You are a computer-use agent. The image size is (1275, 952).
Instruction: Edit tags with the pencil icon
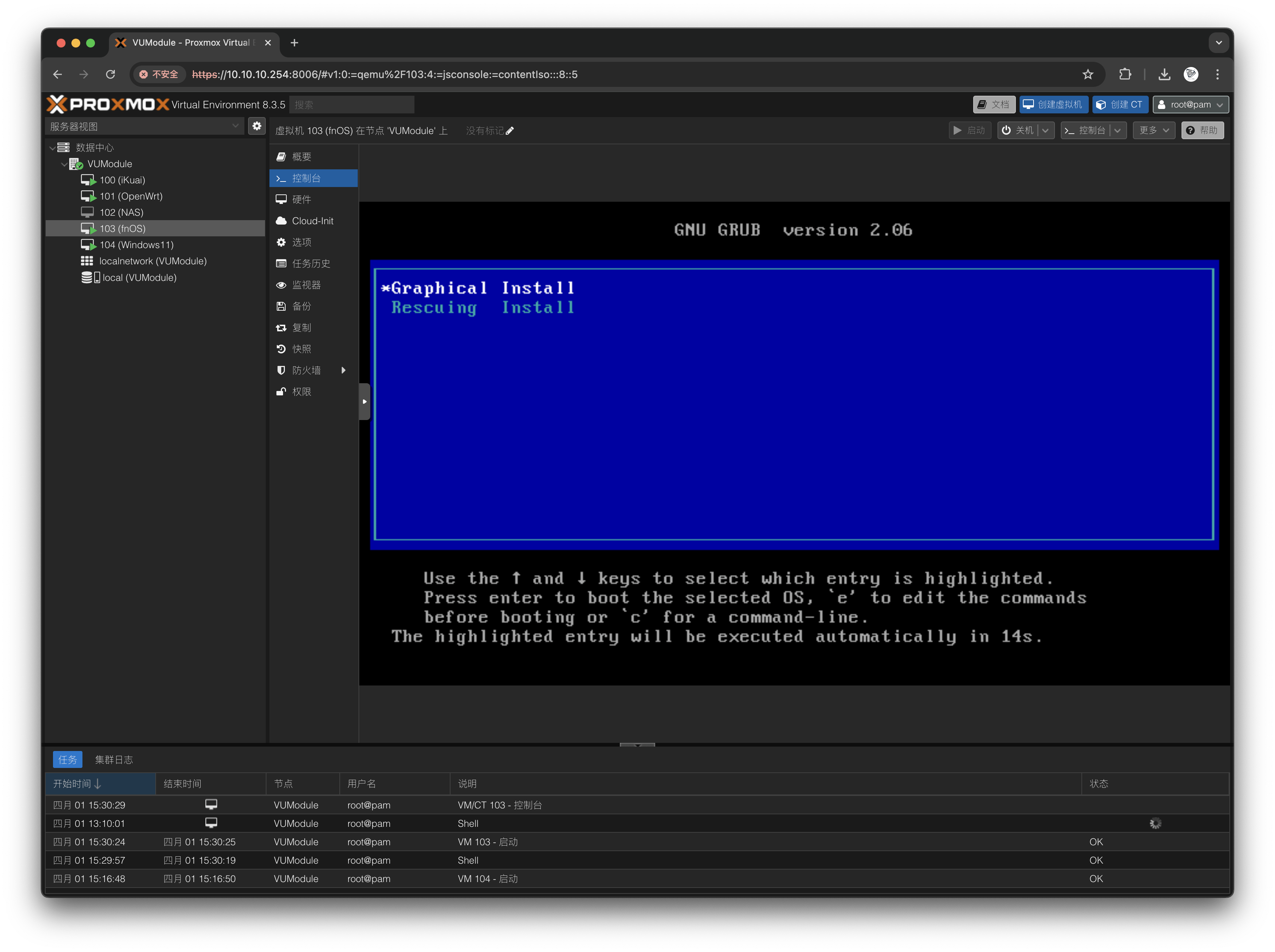click(509, 131)
